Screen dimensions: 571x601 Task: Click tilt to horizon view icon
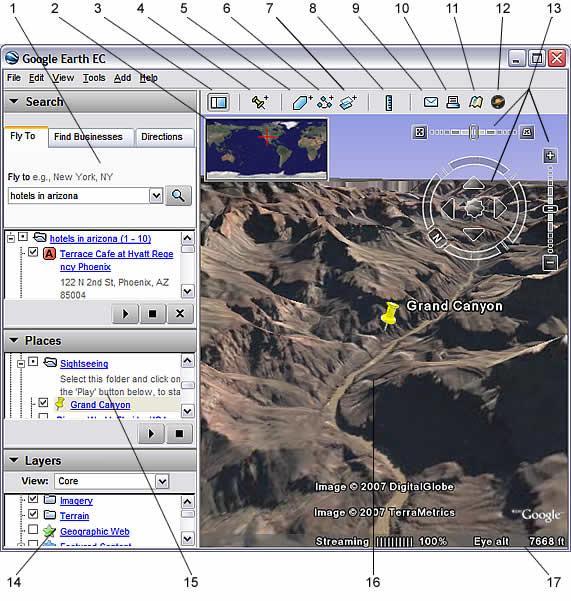pyautogui.click(x=527, y=132)
